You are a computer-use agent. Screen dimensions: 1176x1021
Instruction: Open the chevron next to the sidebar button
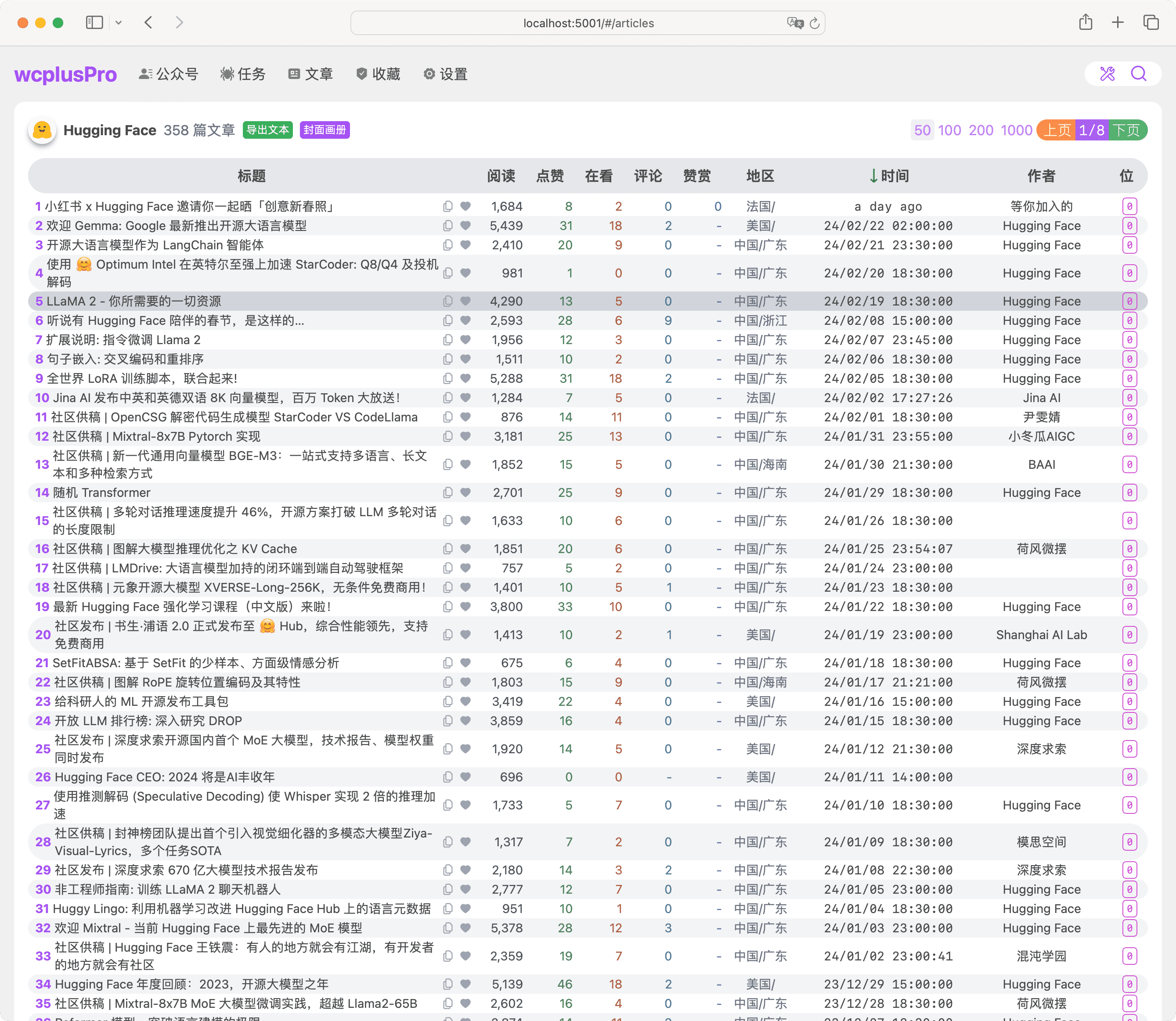119,23
